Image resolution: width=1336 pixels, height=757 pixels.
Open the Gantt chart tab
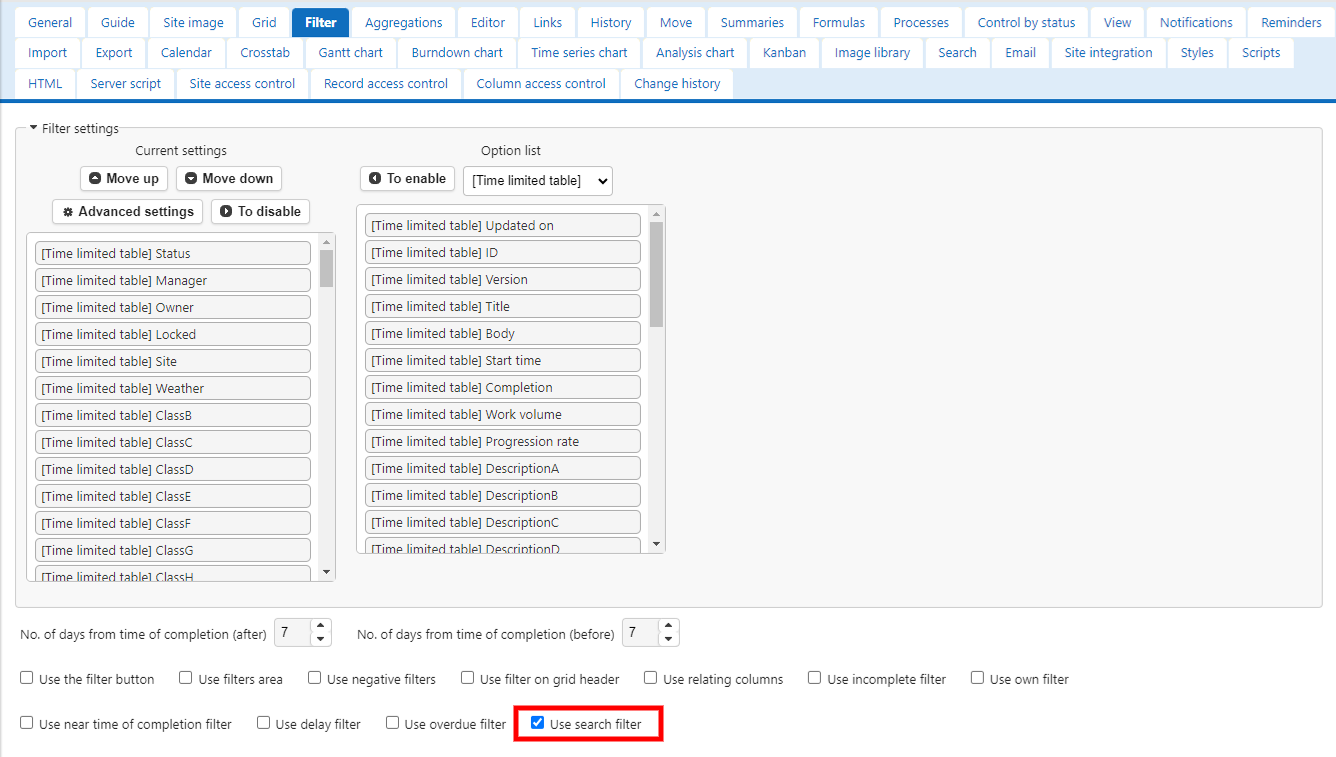point(351,52)
